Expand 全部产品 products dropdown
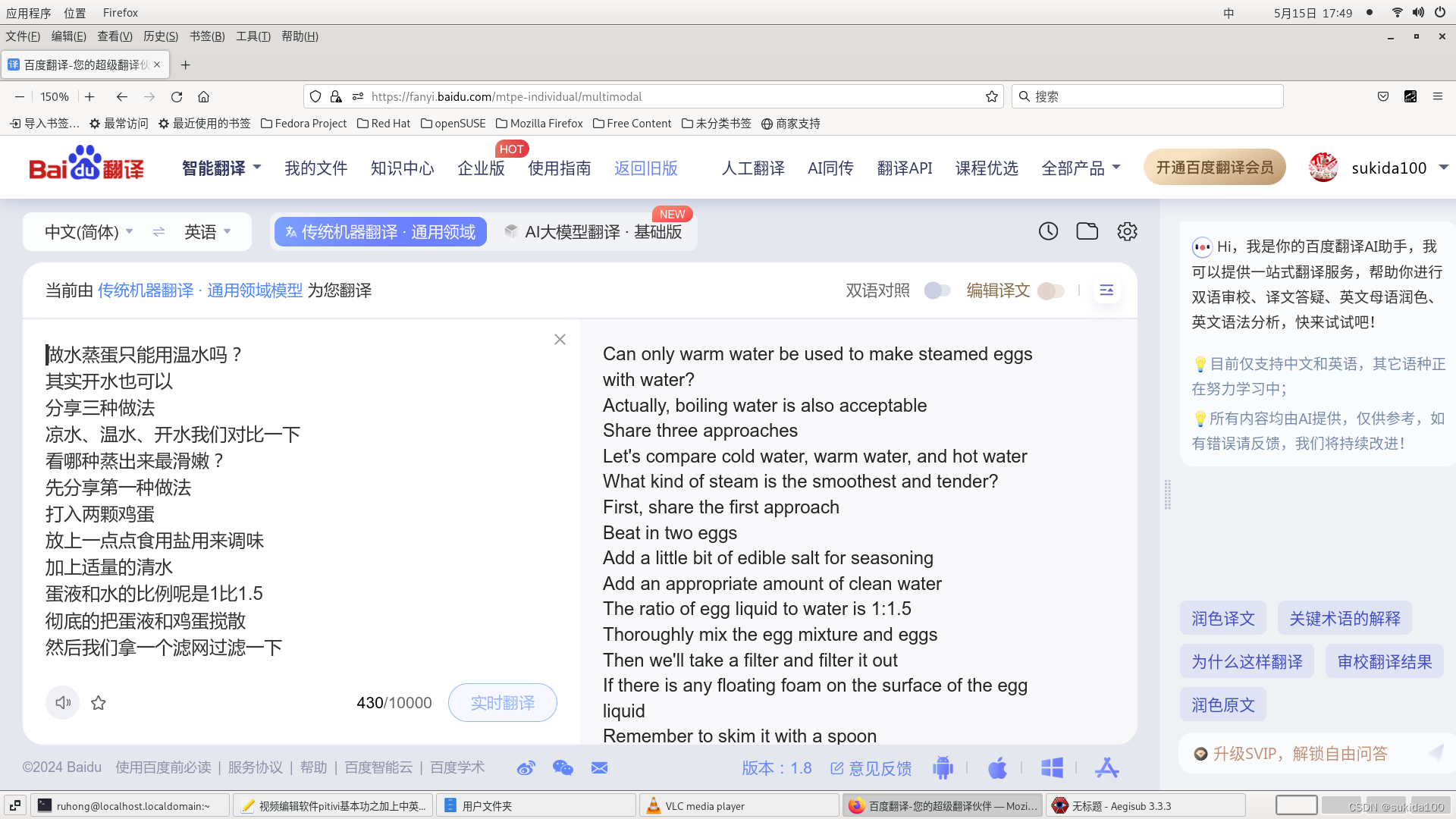Viewport: 1456px width, 819px height. coord(1080,168)
